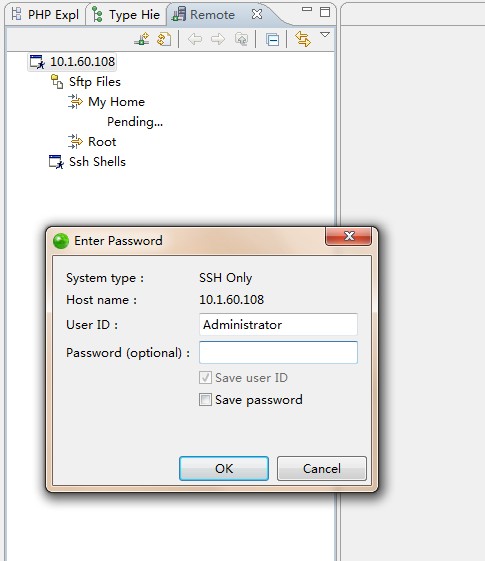Click the Sftp Files subsystem icon
Image resolution: width=485 pixels, height=561 pixels.
[57, 81]
